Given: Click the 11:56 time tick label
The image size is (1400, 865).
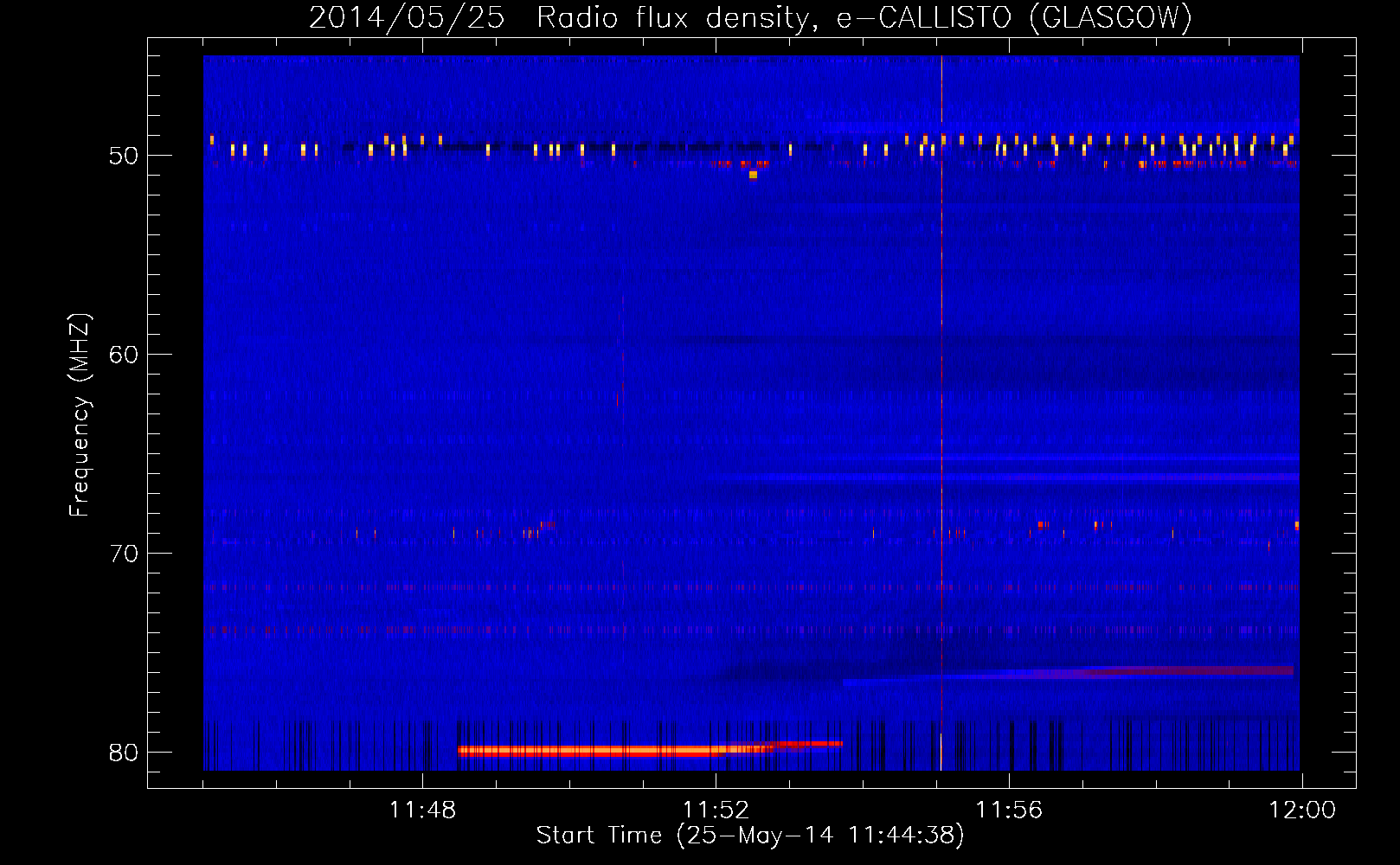Looking at the screenshot, I should [x=1009, y=811].
